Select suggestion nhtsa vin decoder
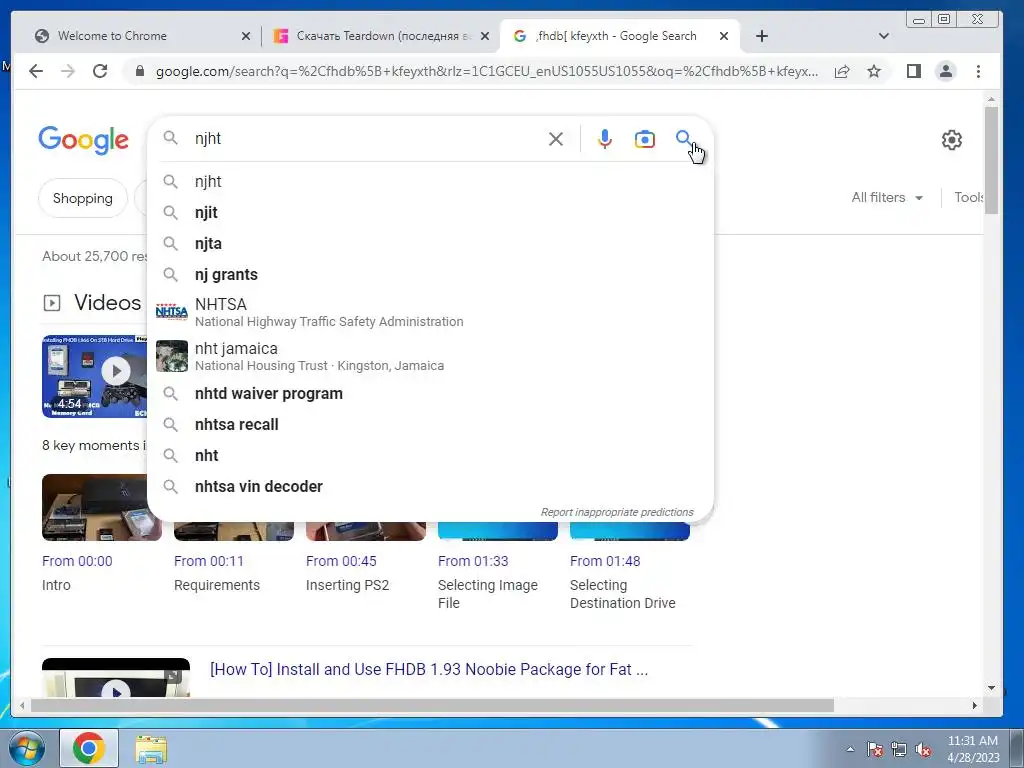The height and width of the screenshot is (768, 1024). (430, 487)
